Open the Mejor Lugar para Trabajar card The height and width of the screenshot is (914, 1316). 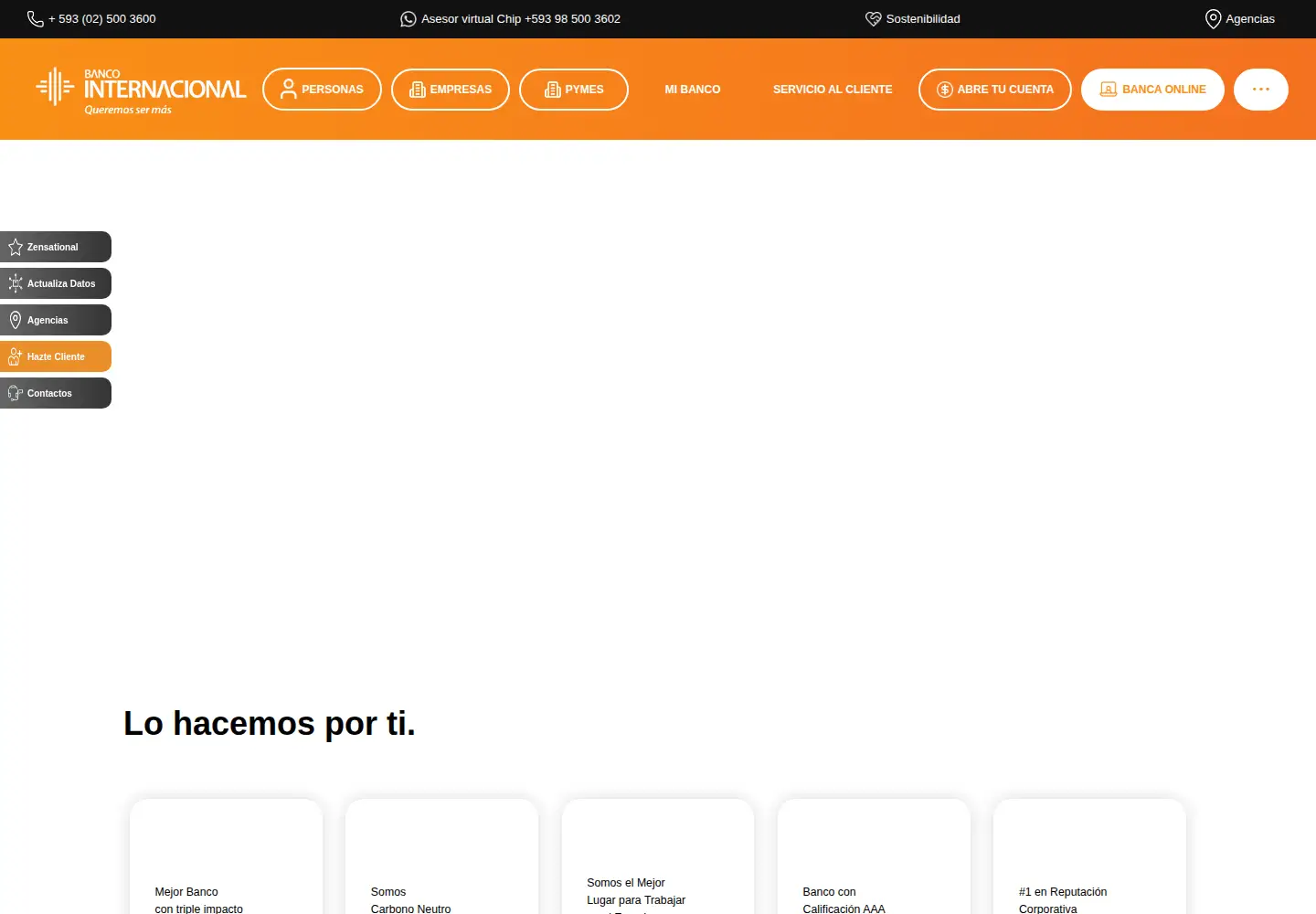(658, 856)
